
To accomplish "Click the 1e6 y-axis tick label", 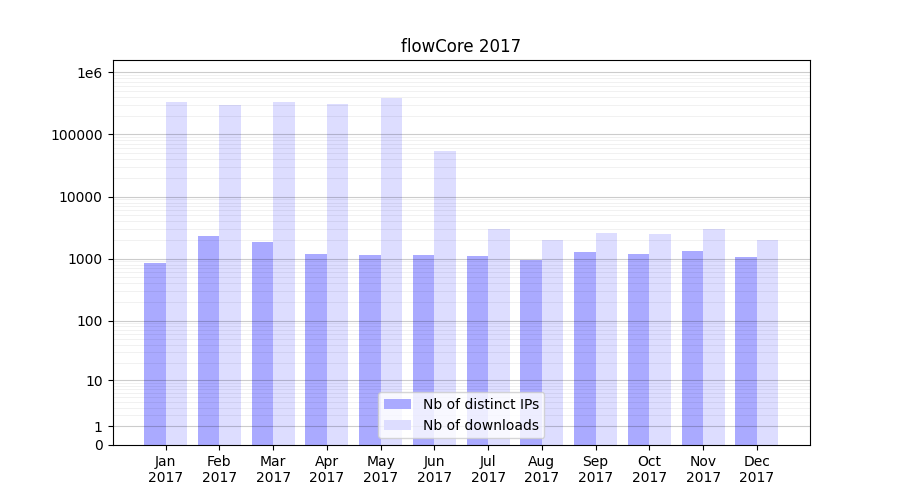I will [88, 73].
